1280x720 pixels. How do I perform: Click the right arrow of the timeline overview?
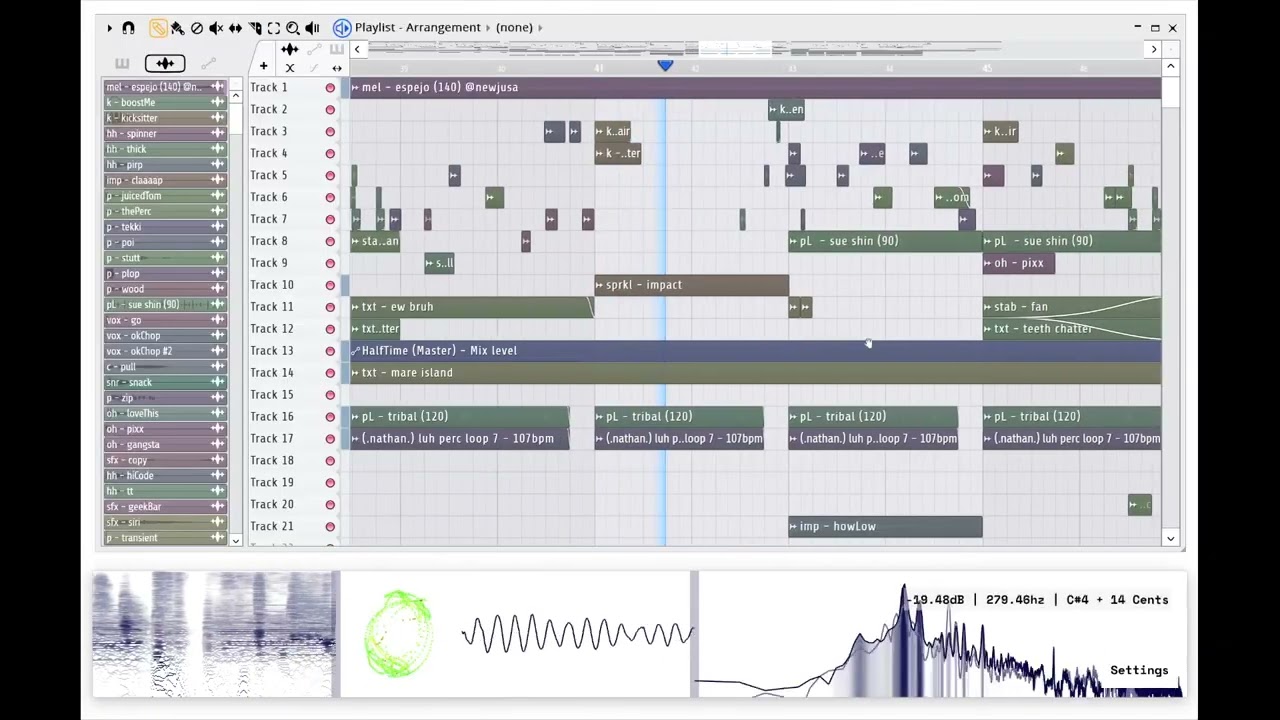1154,49
